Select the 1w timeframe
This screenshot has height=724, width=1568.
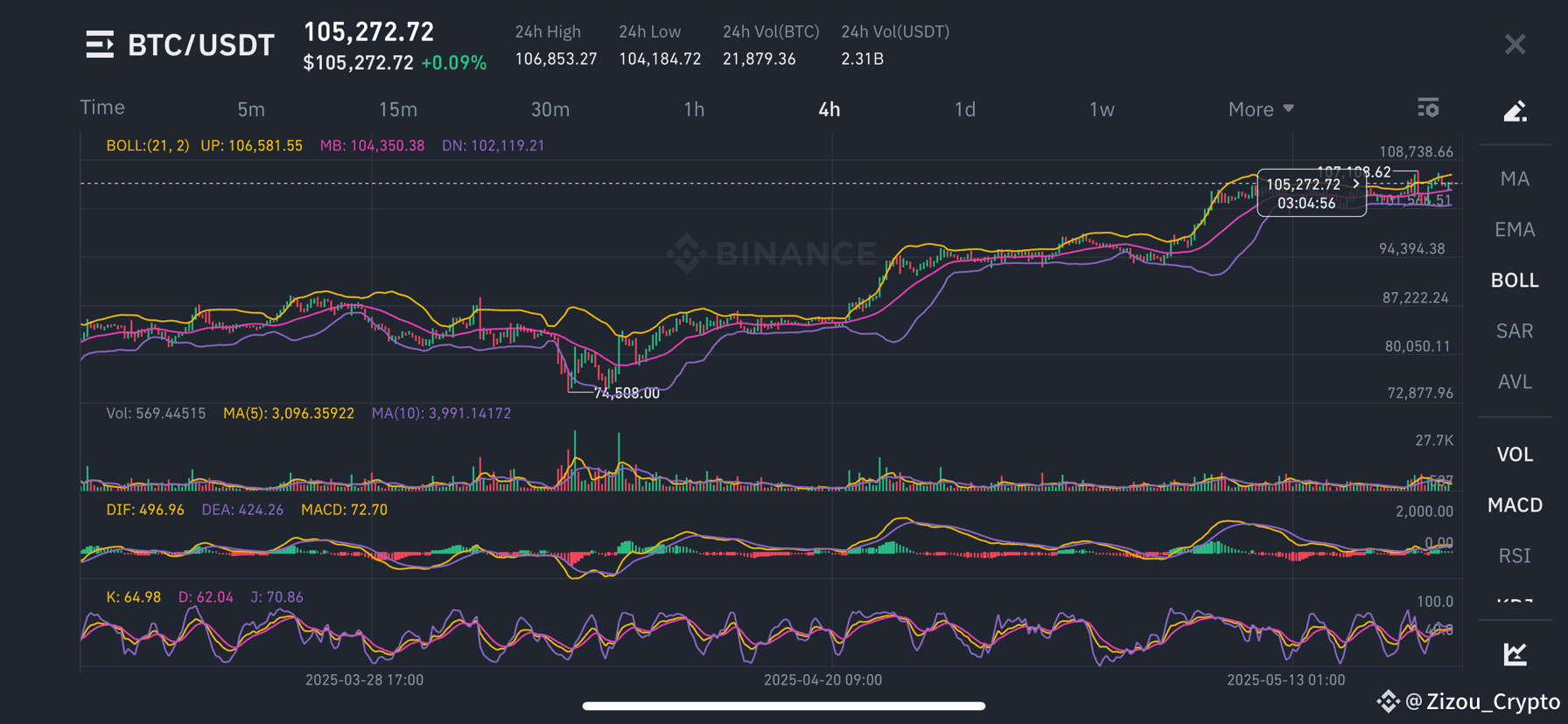pos(1102,109)
